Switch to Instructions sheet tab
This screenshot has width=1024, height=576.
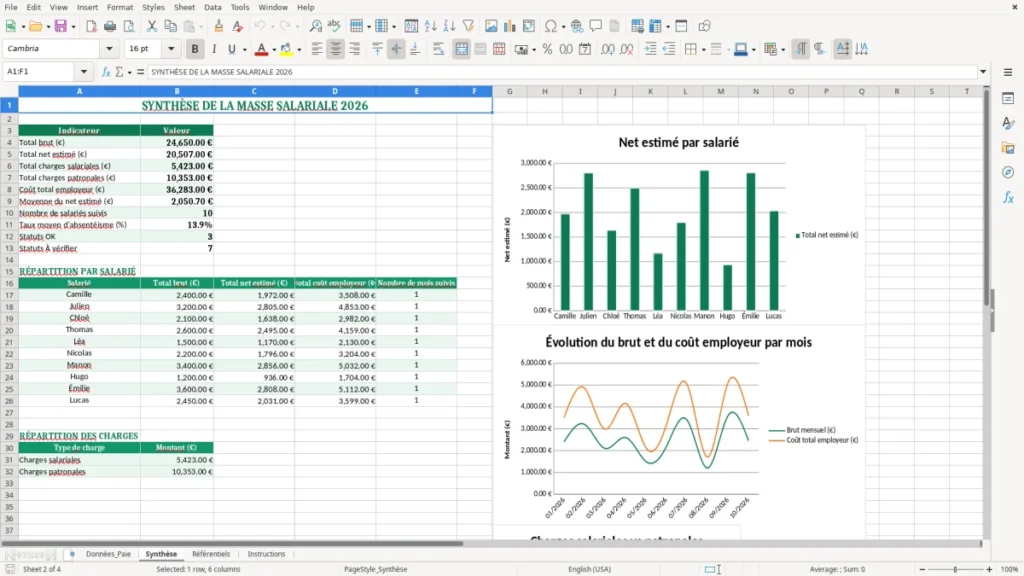pos(266,554)
